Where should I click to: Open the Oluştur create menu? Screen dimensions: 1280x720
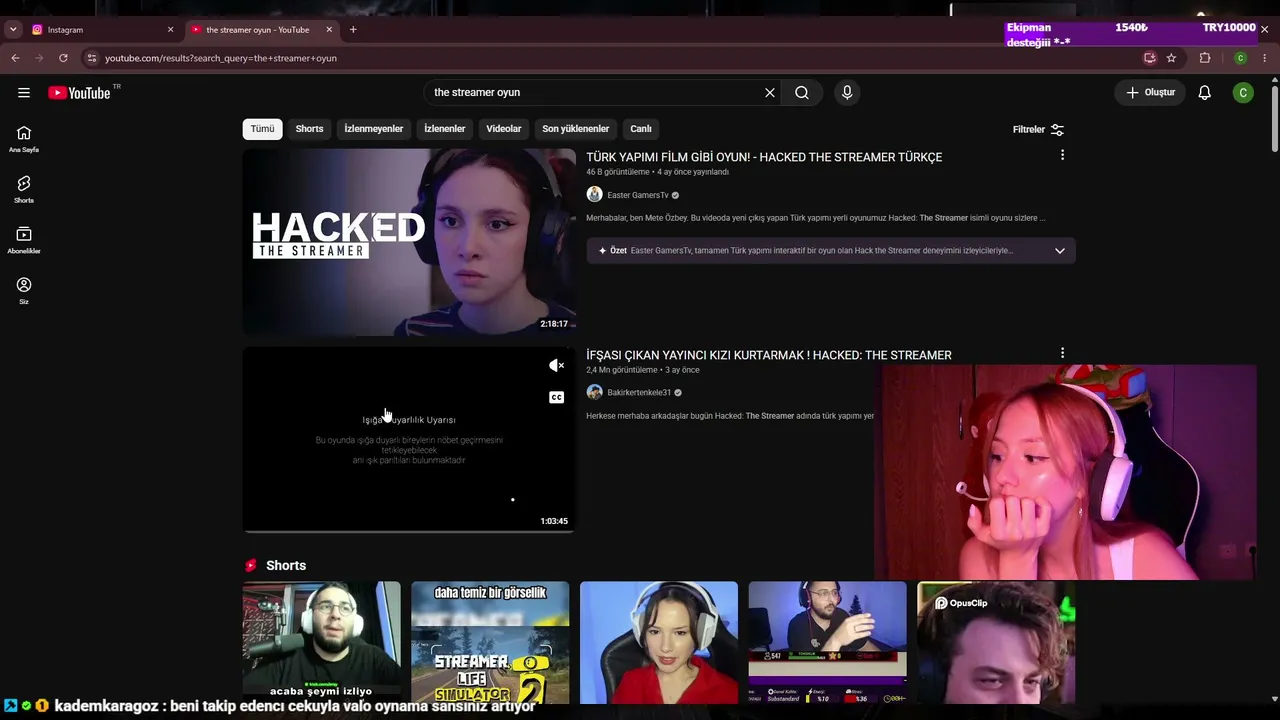click(x=1151, y=93)
